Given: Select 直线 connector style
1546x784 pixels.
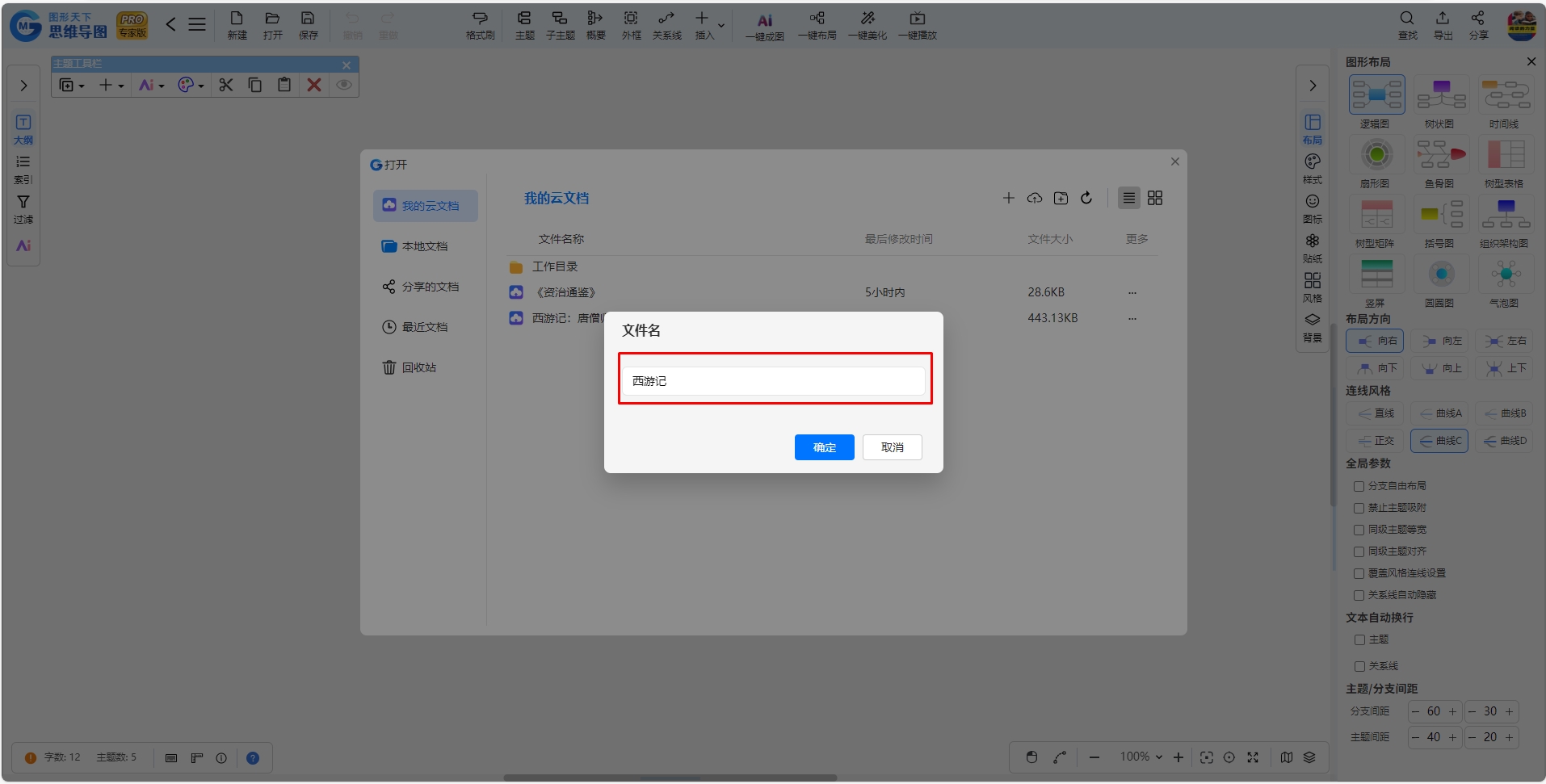Looking at the screenshot, I should (x=1375, y=413).
